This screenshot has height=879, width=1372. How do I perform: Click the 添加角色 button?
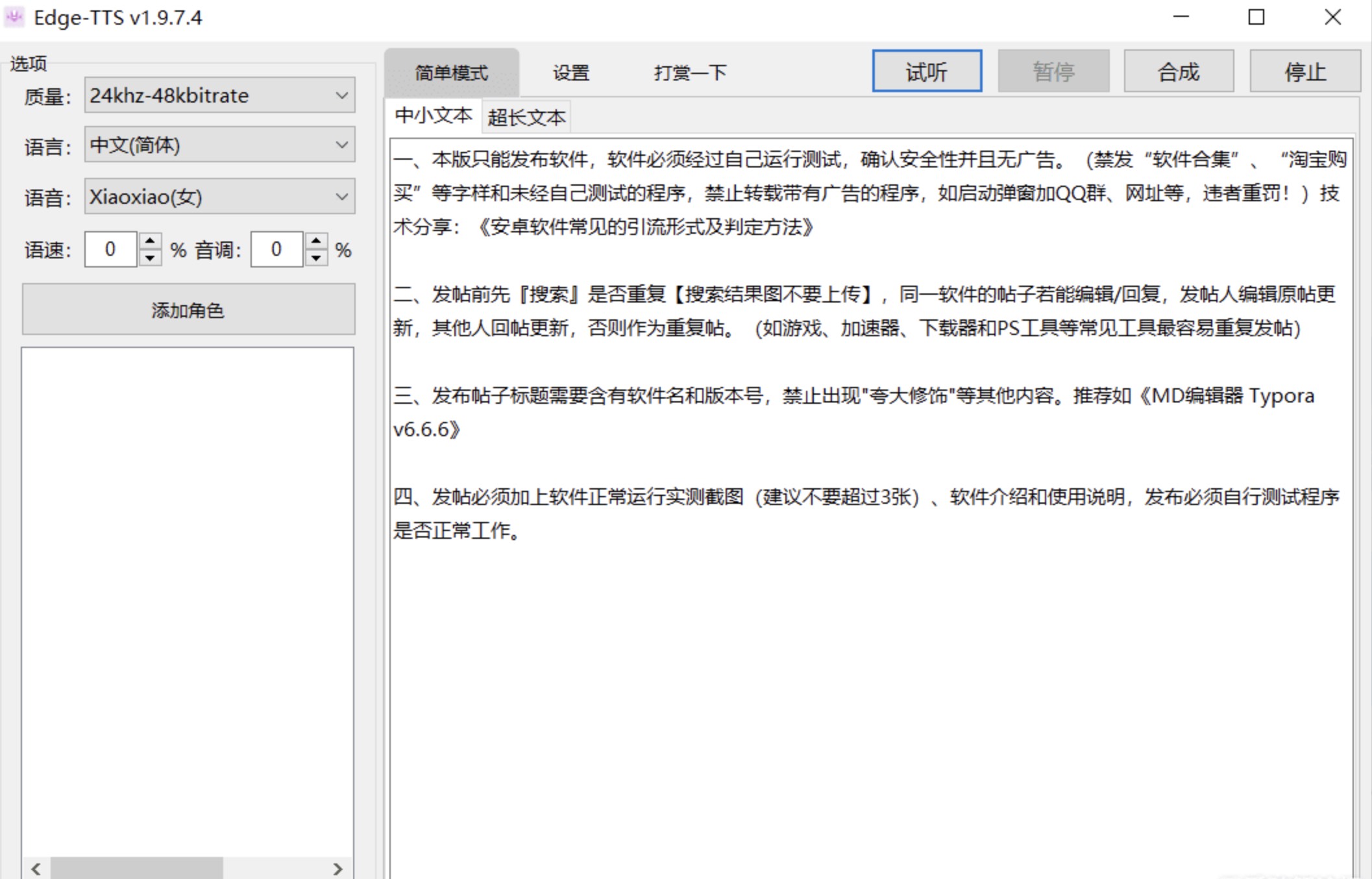188,310
